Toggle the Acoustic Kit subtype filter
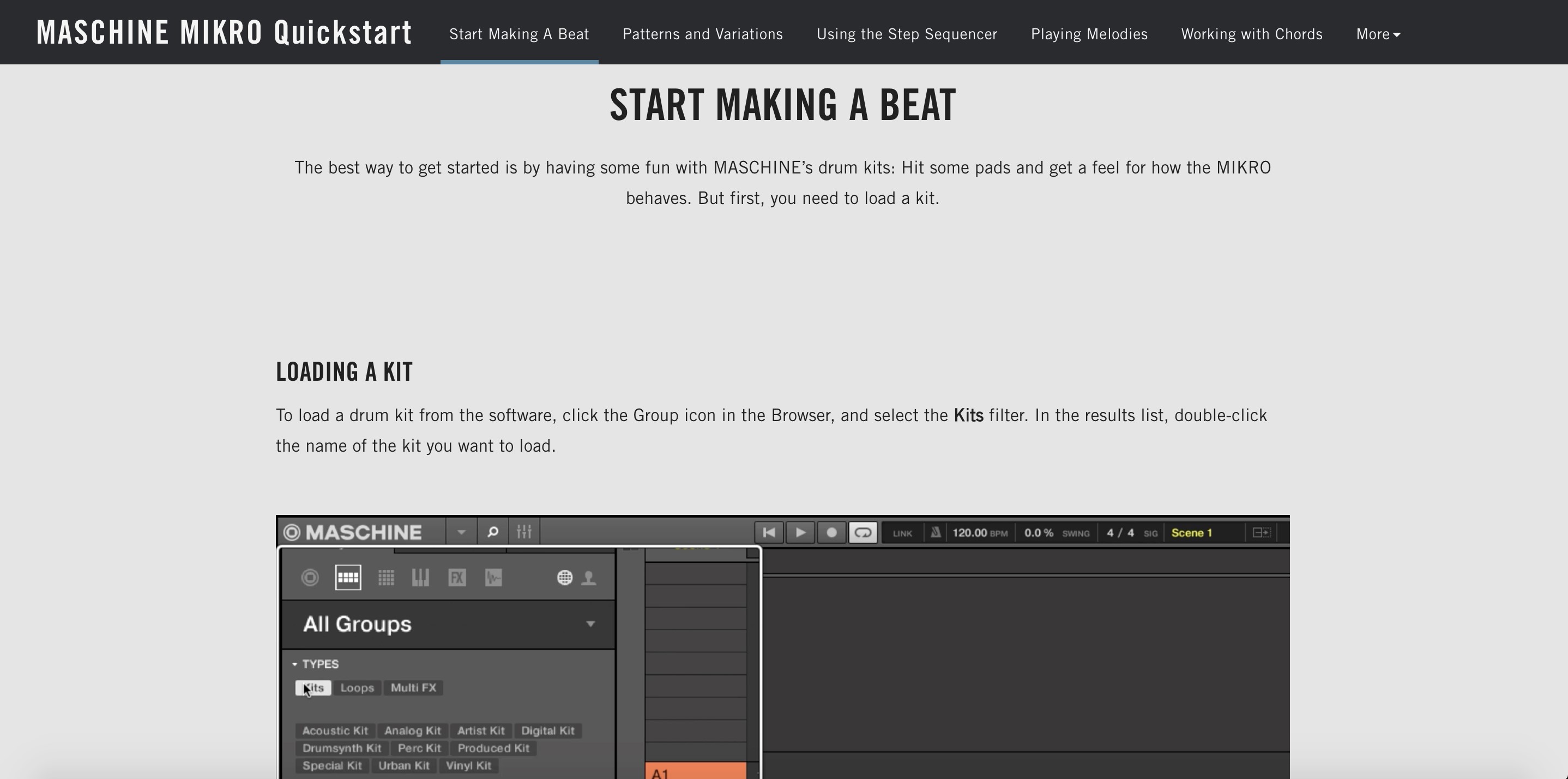This screenshot has height=779, width=1568. pyautogui.click(x=335, y=731)
